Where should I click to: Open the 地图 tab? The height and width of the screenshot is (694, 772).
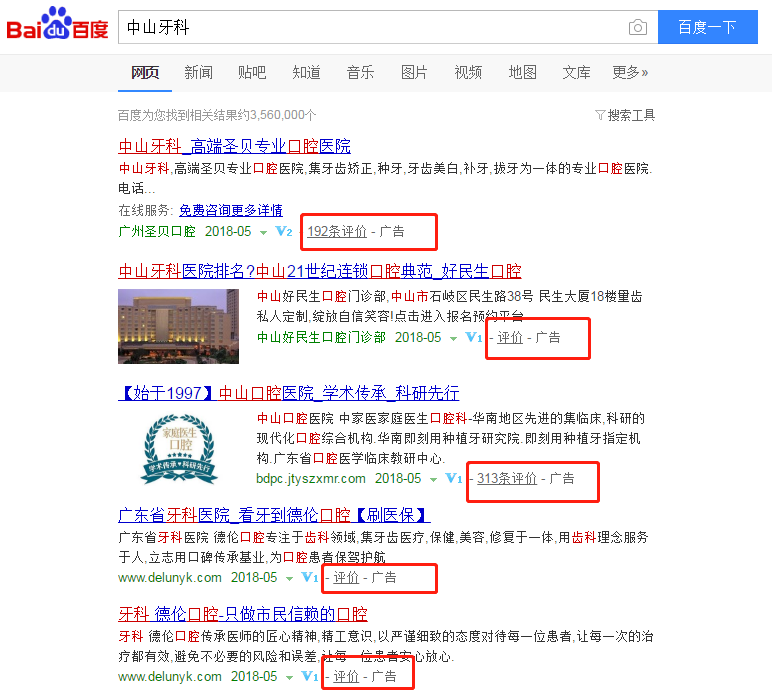tap(522, 72)
